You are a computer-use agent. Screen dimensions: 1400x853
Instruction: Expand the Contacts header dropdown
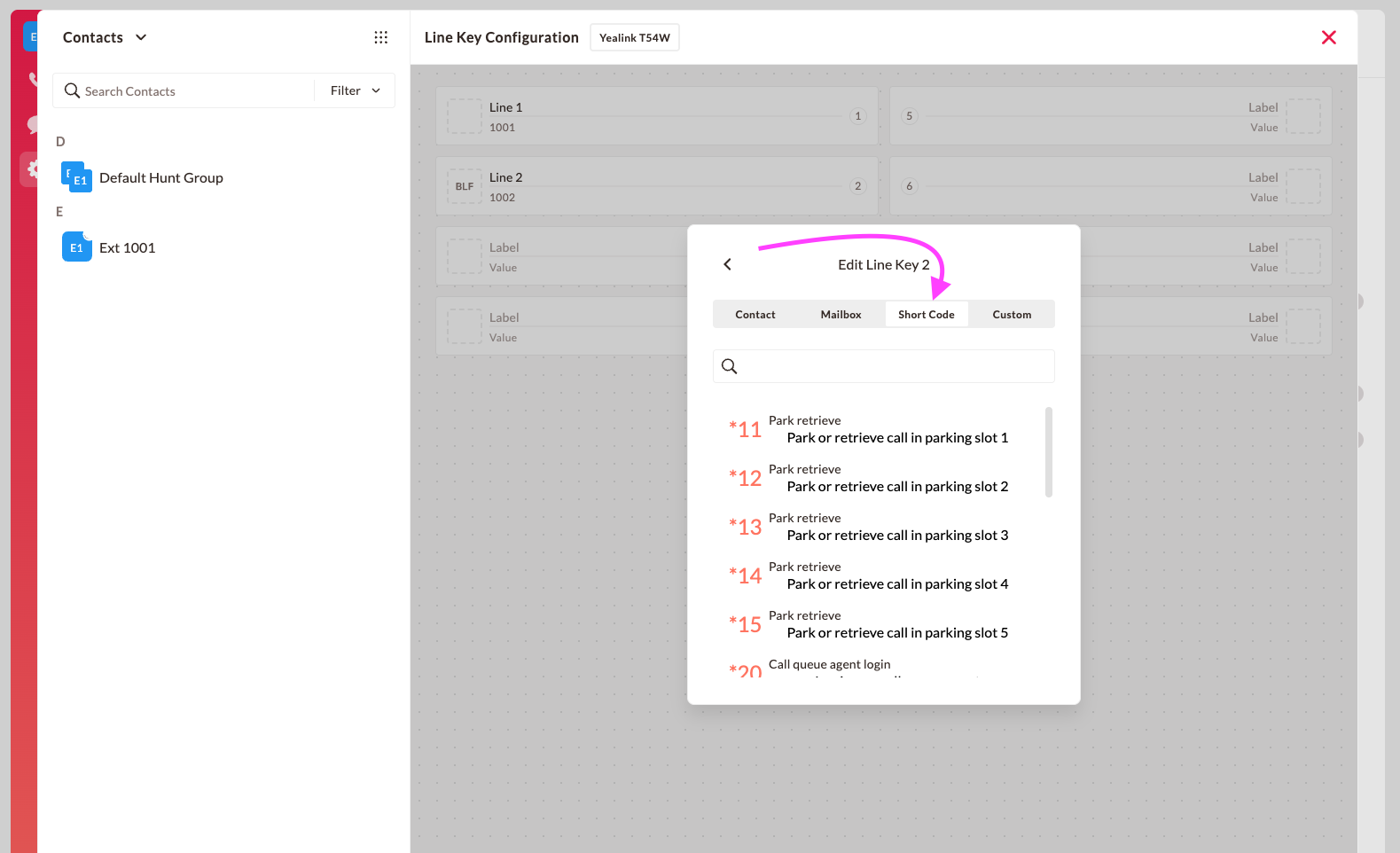[x=141, y=37]
